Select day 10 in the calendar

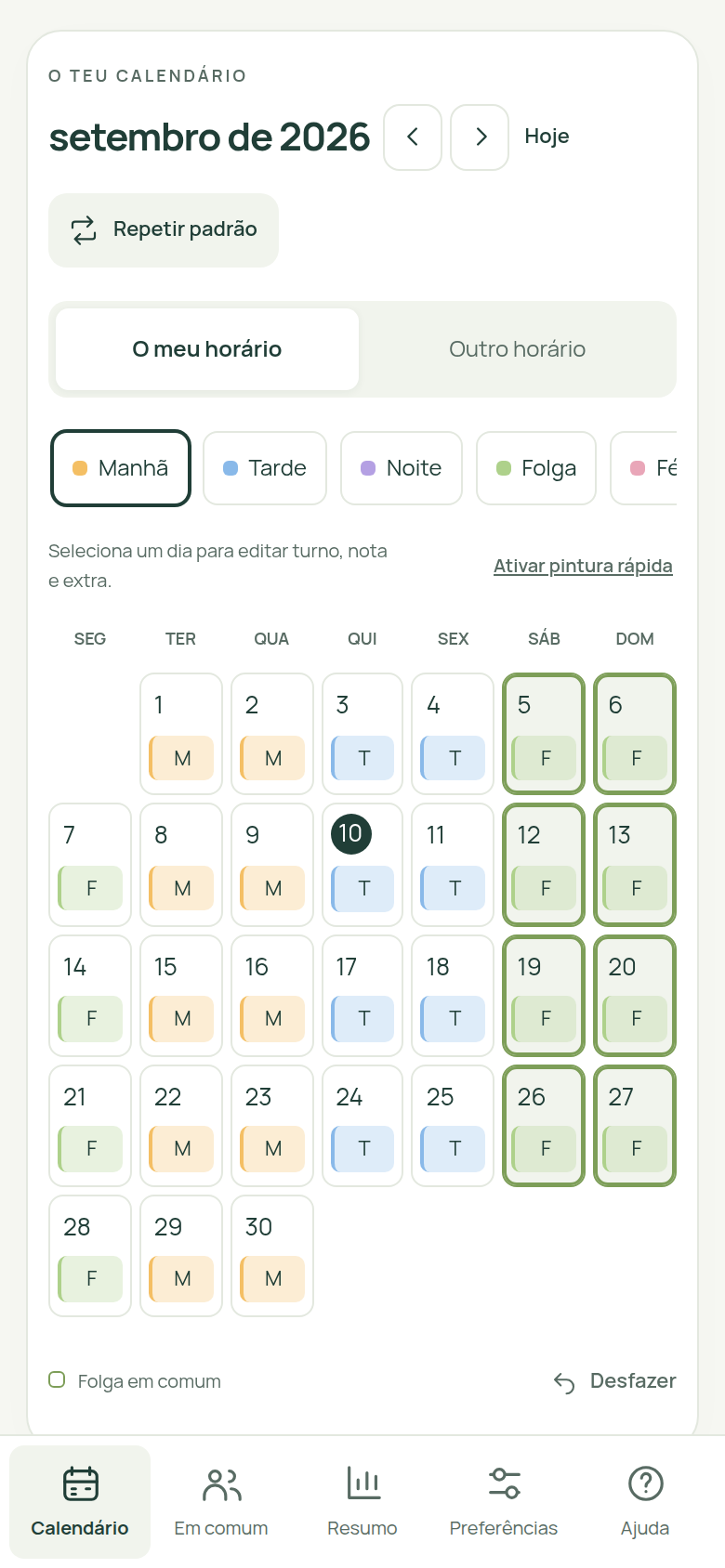(362, 865)
